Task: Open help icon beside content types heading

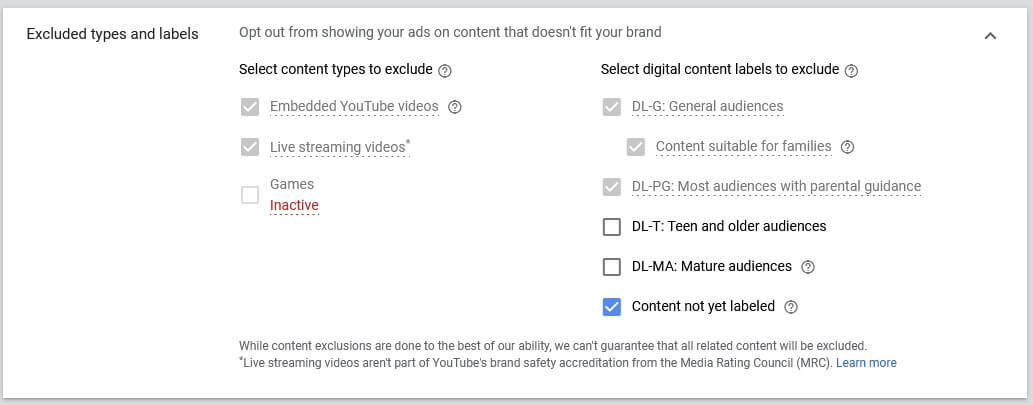Action: click(x=446, y=70)
